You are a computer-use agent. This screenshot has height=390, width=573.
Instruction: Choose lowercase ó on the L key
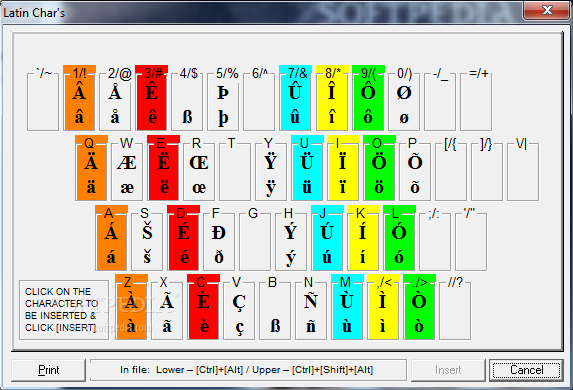[399, 257]
